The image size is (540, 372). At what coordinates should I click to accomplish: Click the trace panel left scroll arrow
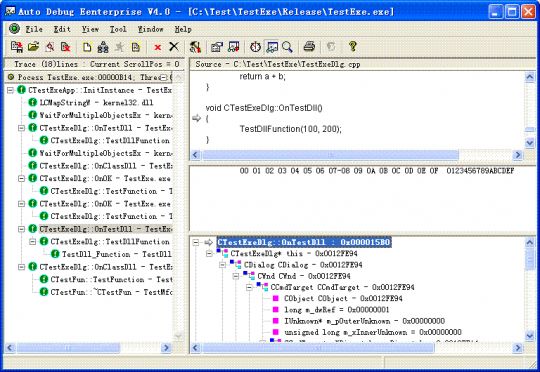(10, 348)
